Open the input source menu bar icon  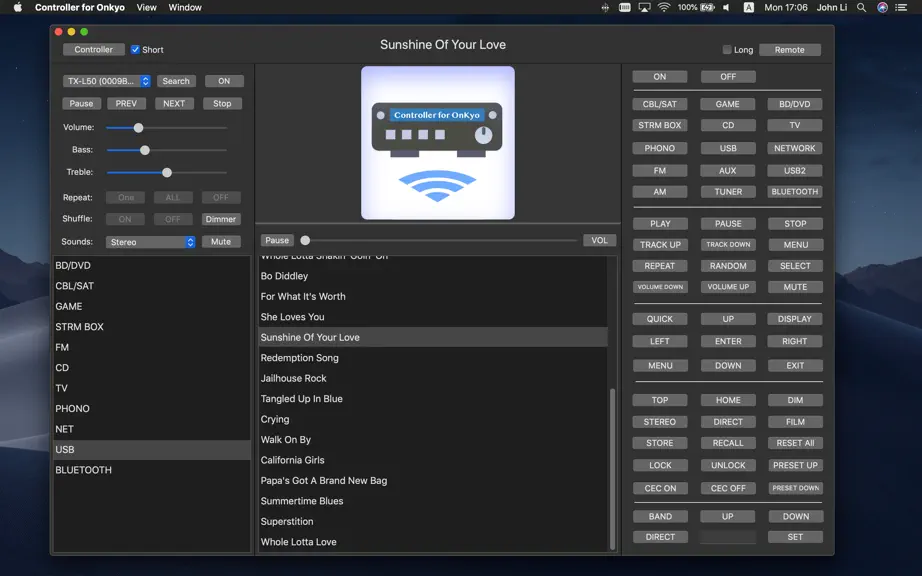click(x=749, y=8)
